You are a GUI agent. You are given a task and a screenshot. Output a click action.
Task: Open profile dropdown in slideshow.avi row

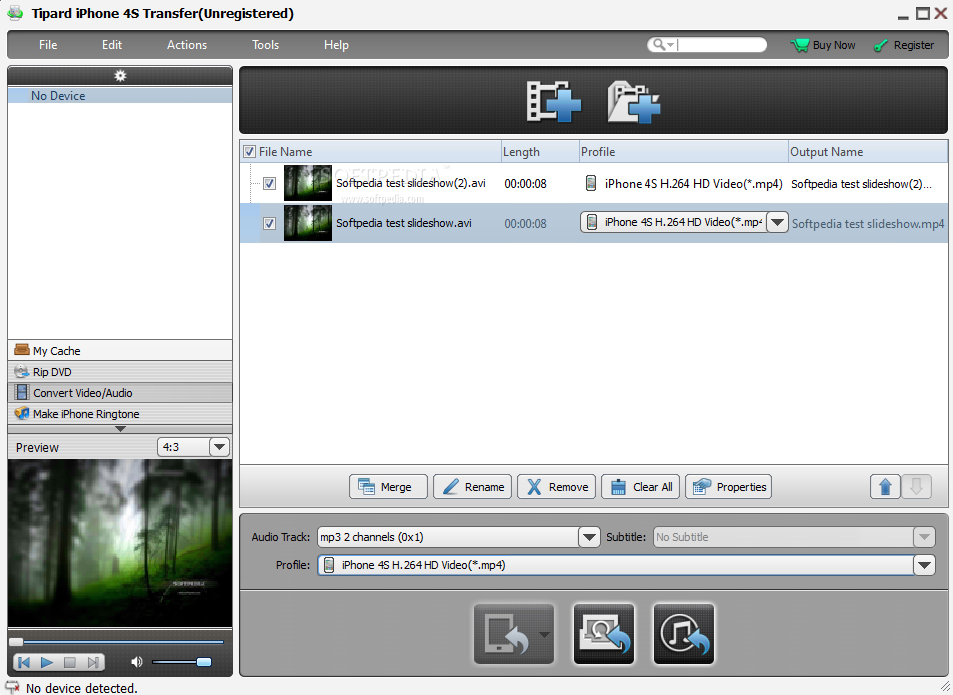[777, 222]
